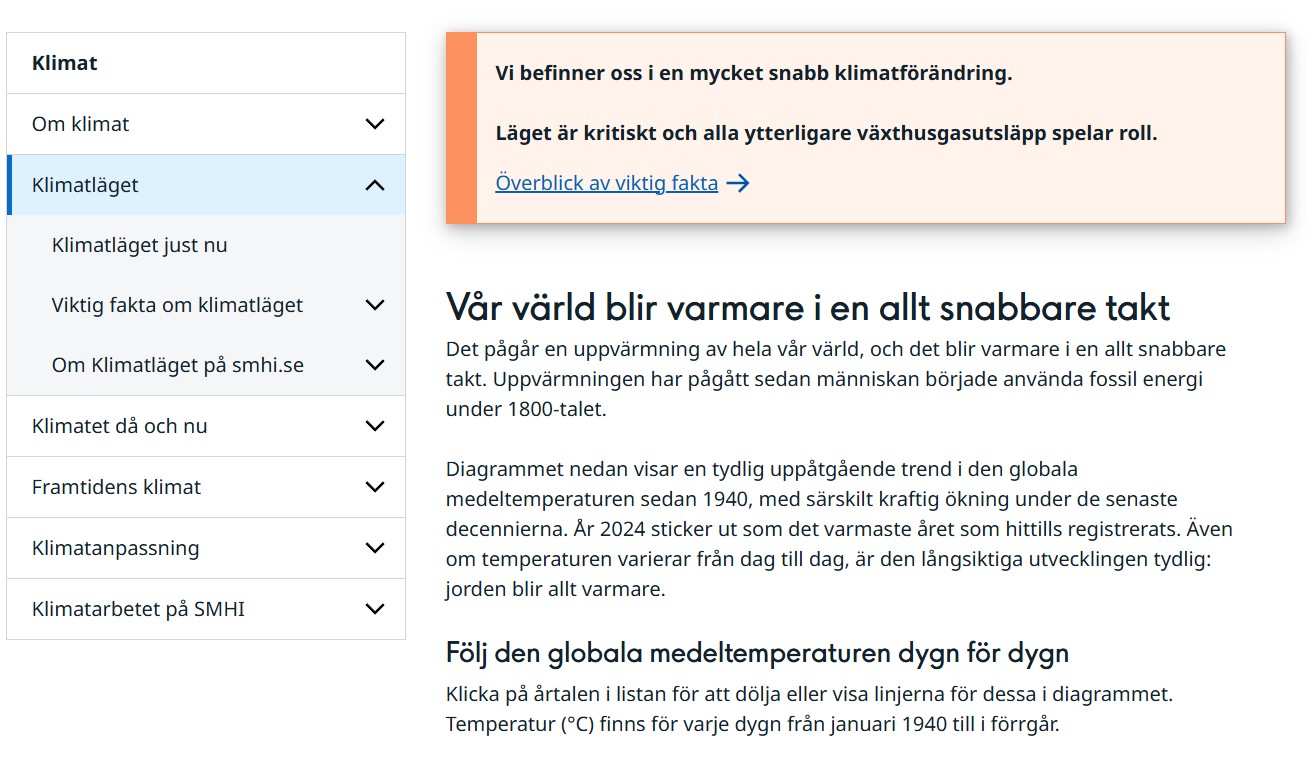Screen dimensions: 1307x768
Task: Open Viktig fakta om klimatläget text link
Action: click(x=177, y=305)
